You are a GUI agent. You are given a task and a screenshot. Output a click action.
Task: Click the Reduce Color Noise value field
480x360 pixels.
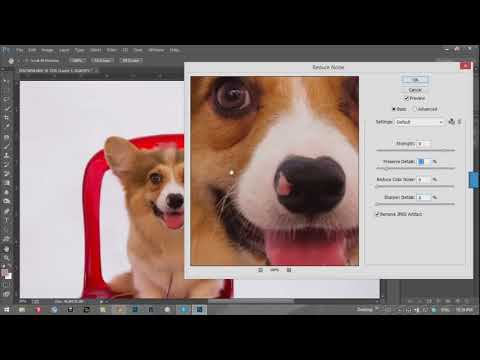pyautogui.click(x=424, y=180)
